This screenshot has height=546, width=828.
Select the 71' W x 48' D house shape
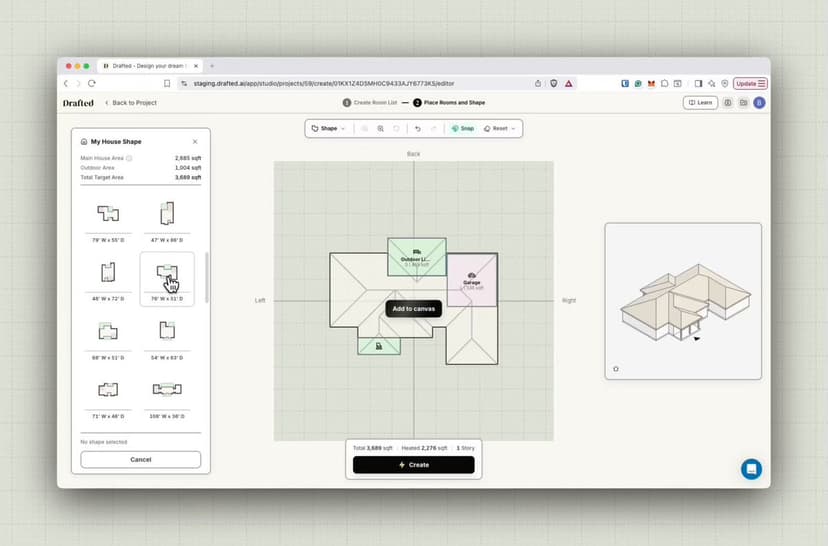108,397
